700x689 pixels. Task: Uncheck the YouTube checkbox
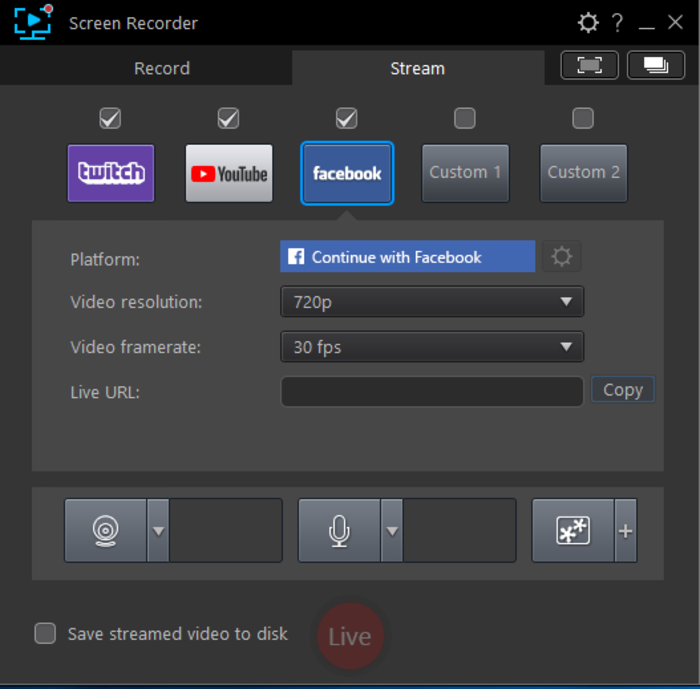click(x=229, y=119)
